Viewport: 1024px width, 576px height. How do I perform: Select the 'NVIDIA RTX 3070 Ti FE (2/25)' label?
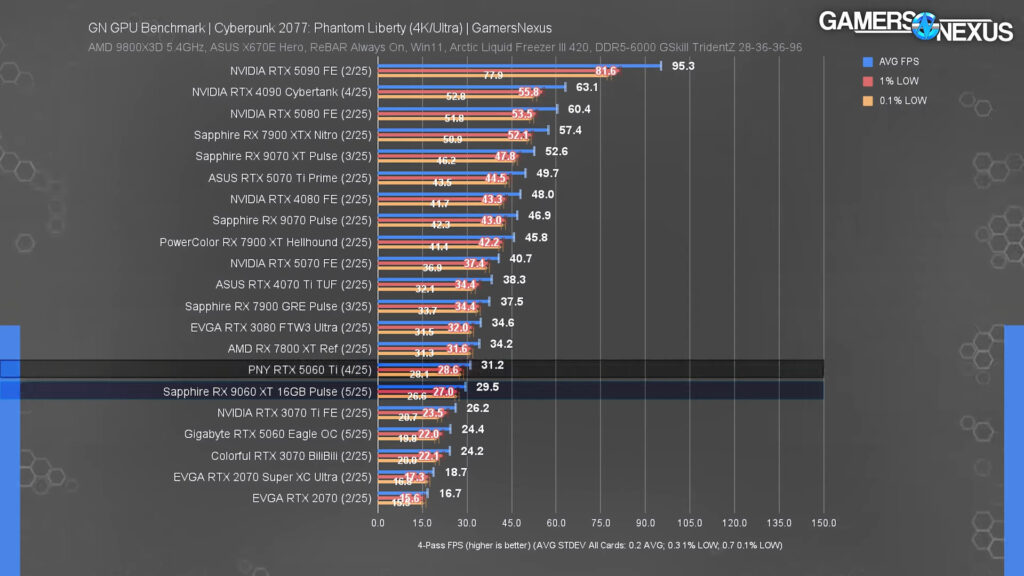[295, 413]
